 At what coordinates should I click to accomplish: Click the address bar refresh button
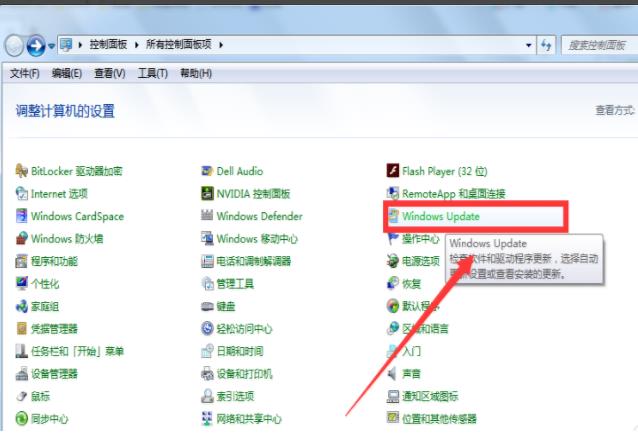546,45
